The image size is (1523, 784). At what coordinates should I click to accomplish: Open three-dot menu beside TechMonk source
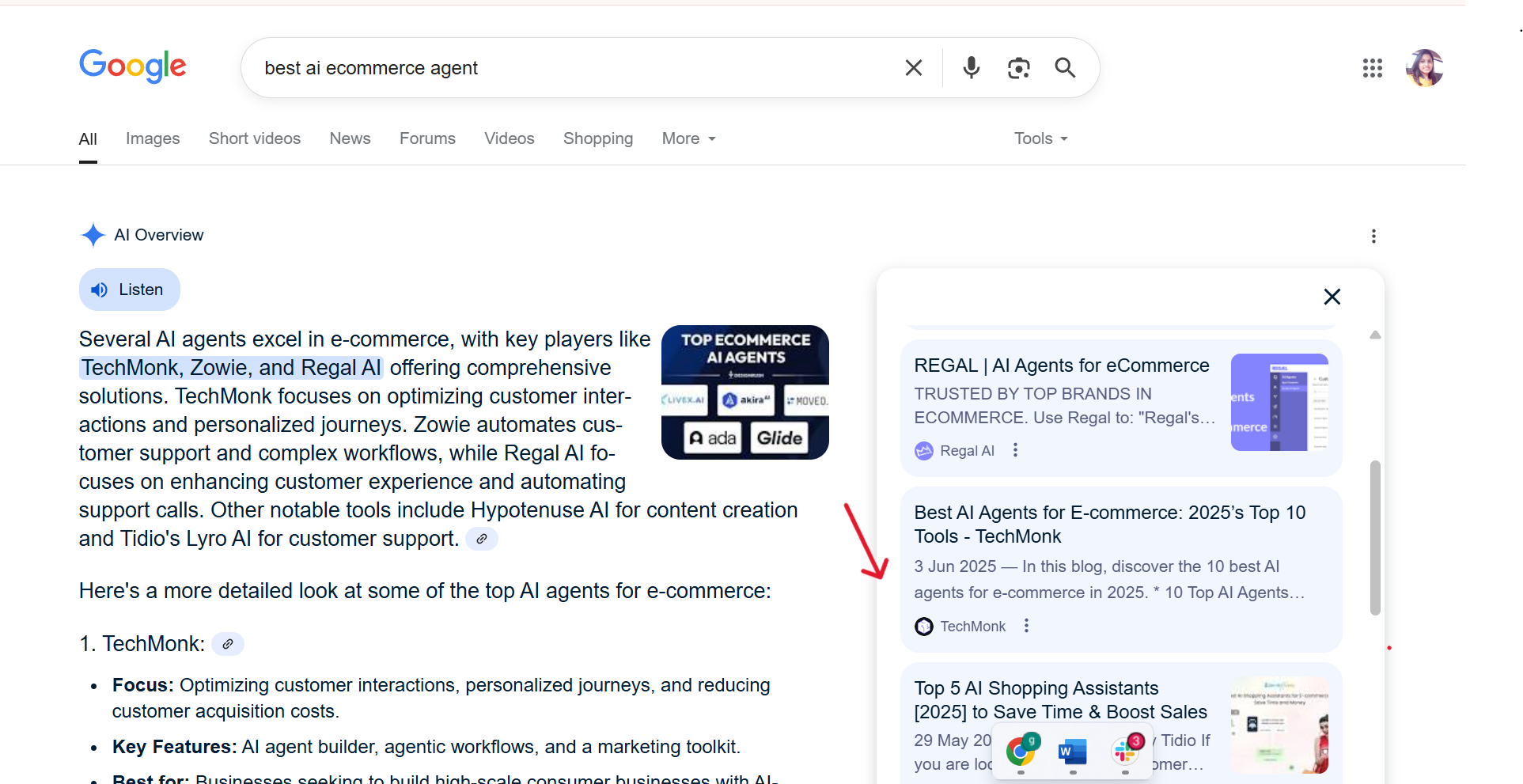[1026, 626]
